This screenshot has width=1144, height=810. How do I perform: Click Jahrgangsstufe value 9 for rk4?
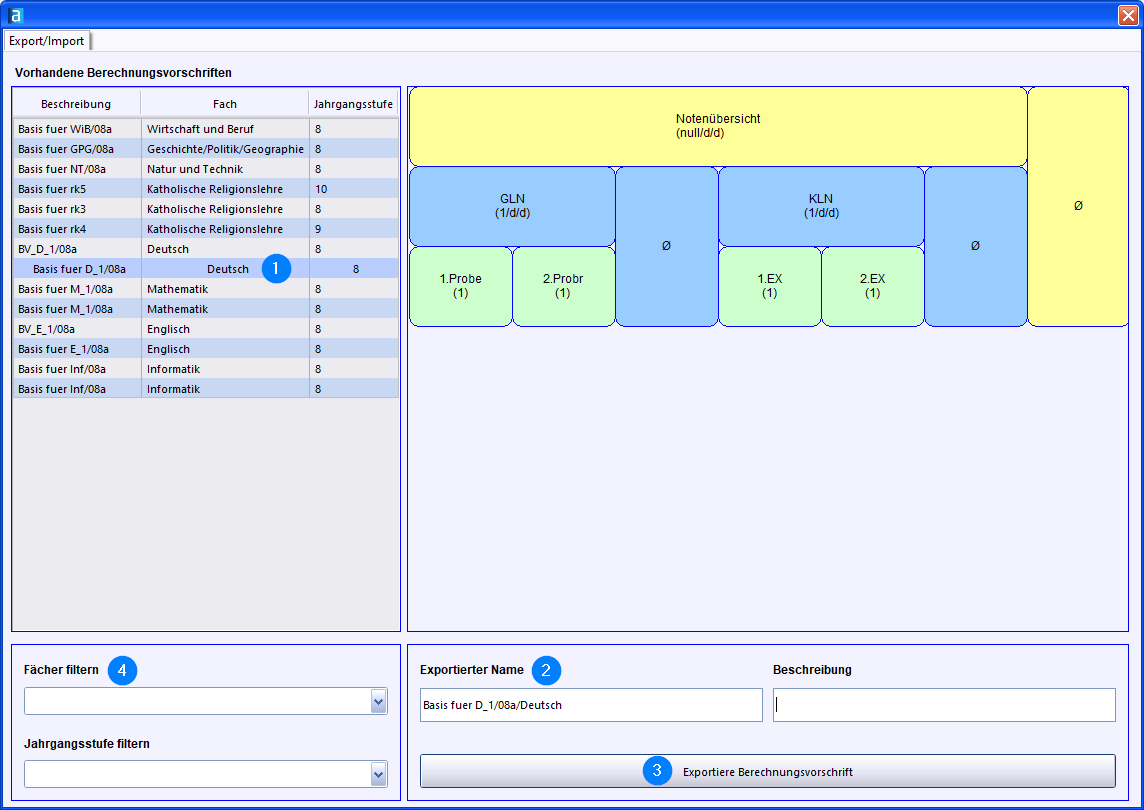[354, 229]
